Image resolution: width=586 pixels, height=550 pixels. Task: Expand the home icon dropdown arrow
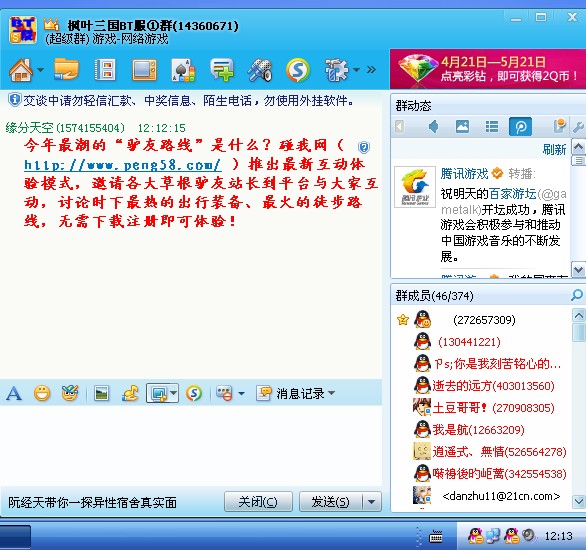pyautogui.click(x=40, y=70)
